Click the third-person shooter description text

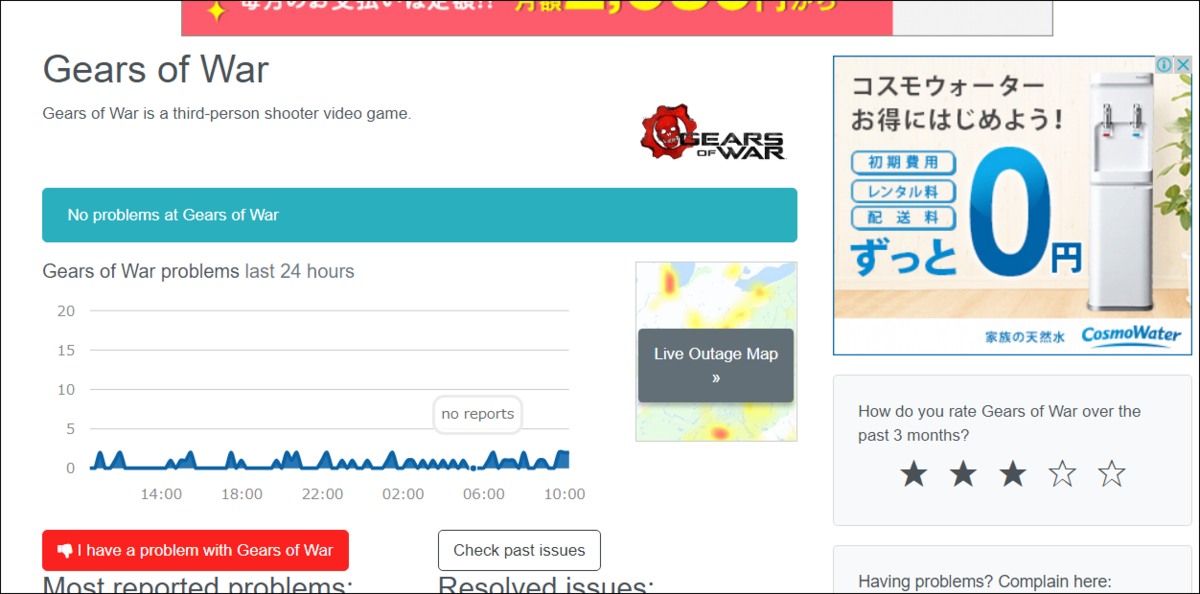coord(227,114)
